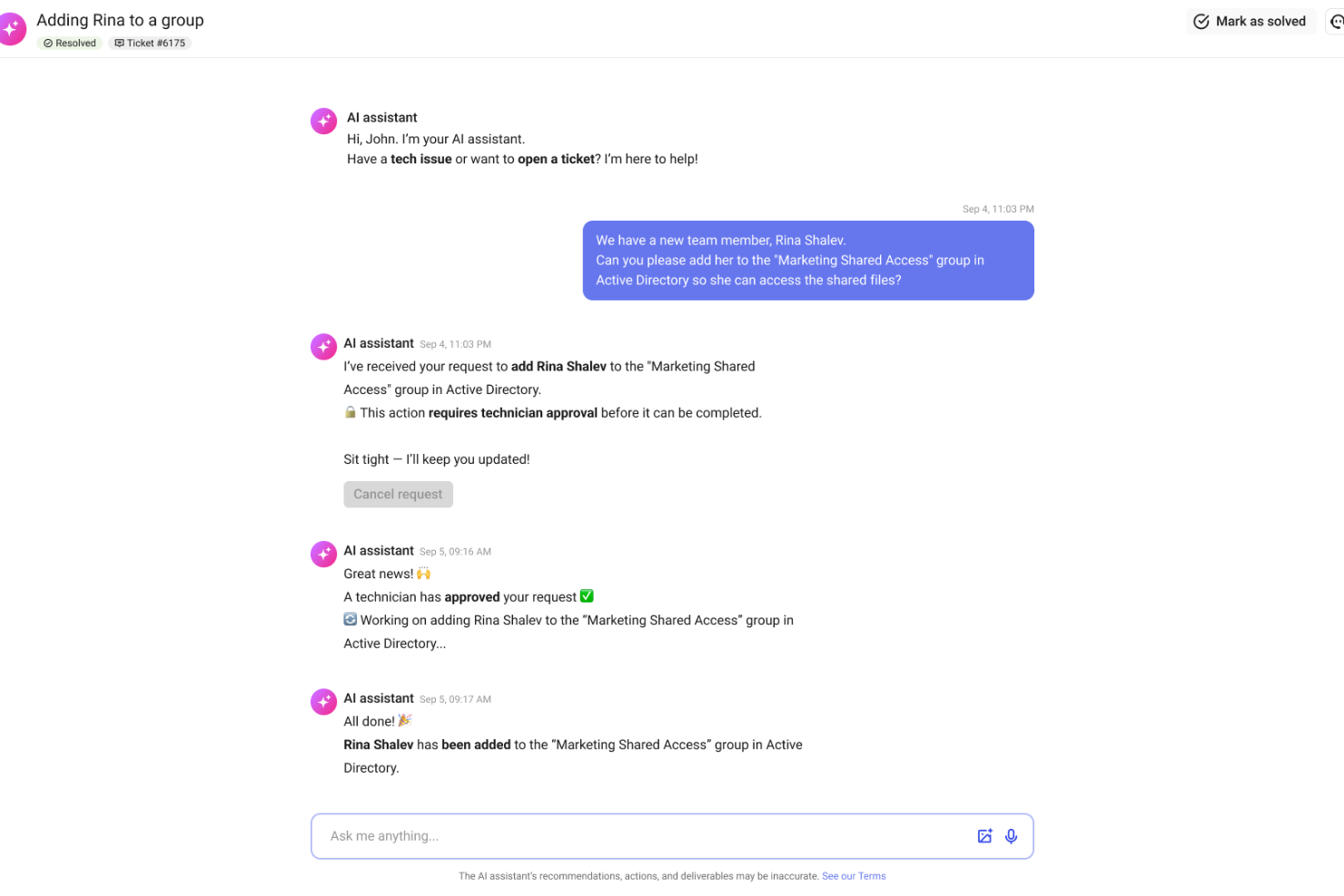The height and width of the screenshot is (896, 1344).
Task: Select the conversation title Adding Rina to a group
Action: [120, 19]
